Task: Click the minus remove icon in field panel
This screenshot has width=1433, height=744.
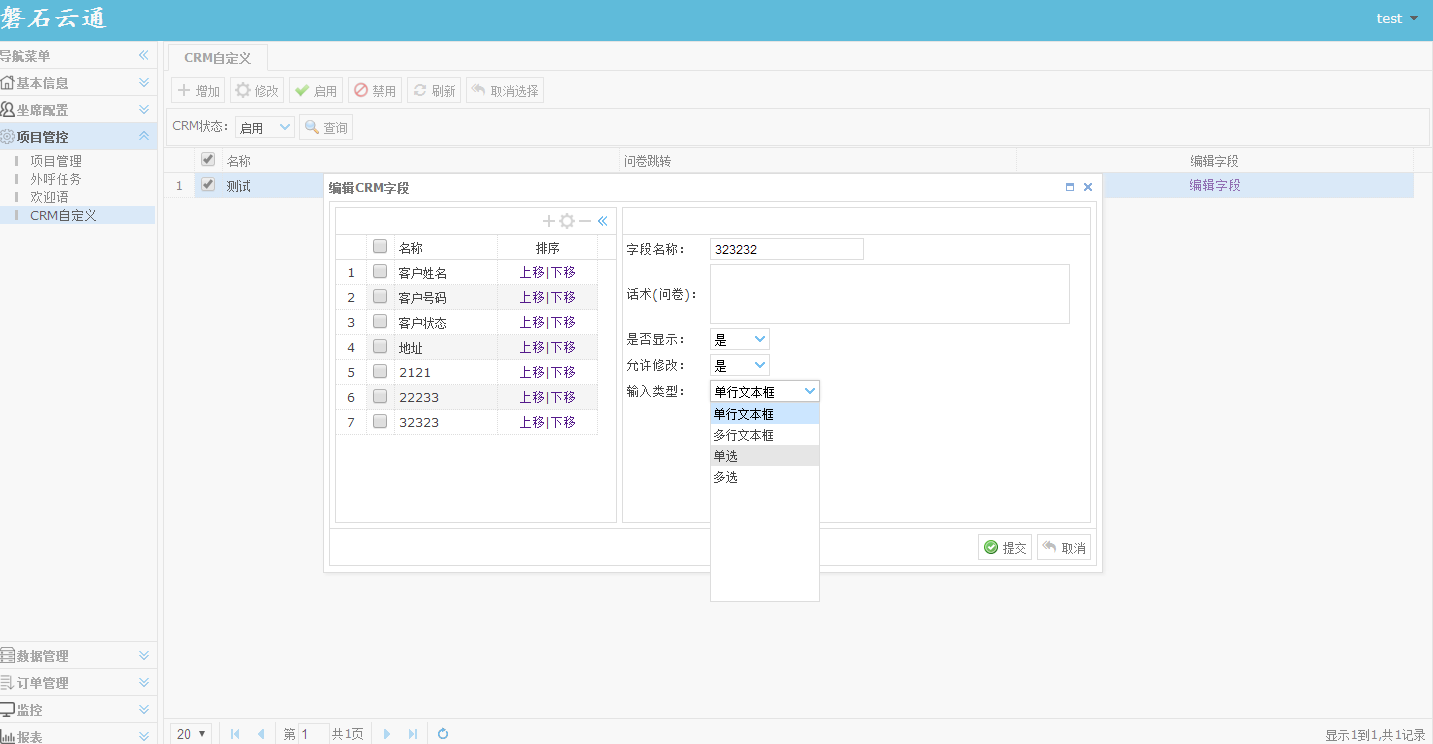Action: [585, 221]
